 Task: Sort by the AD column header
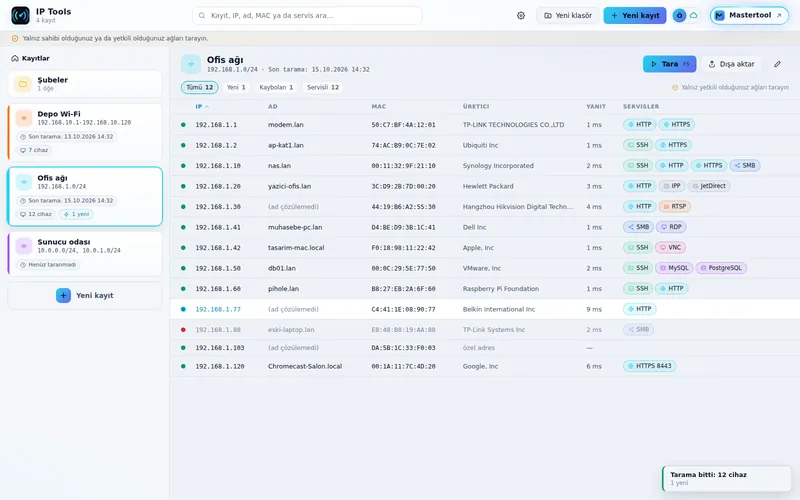[x=272, y=107]
